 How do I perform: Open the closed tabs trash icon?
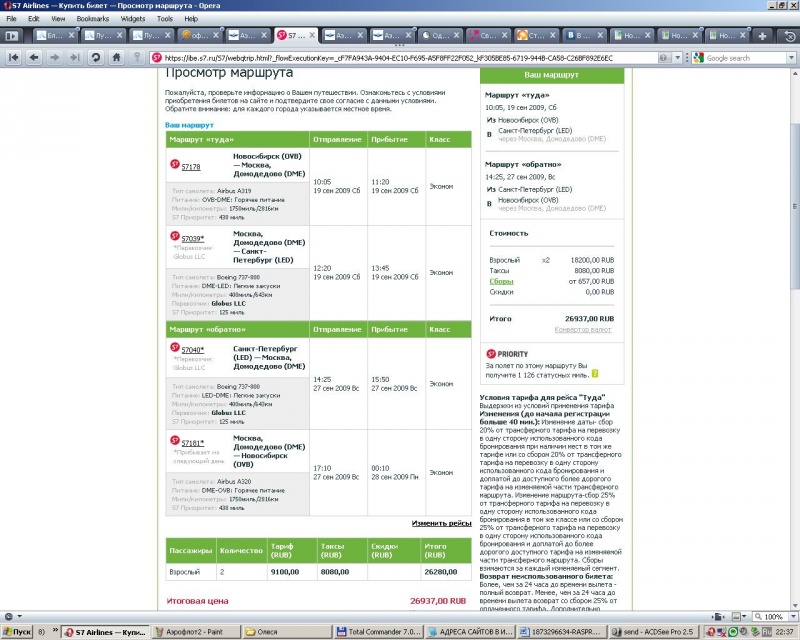click(x=789, y=36)
